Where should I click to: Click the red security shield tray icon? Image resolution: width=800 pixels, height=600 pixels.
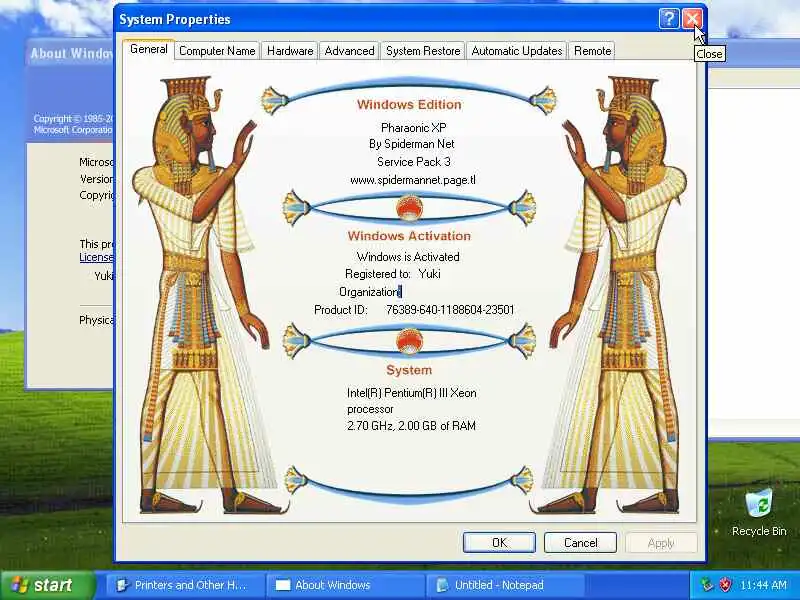click(725, 585)
